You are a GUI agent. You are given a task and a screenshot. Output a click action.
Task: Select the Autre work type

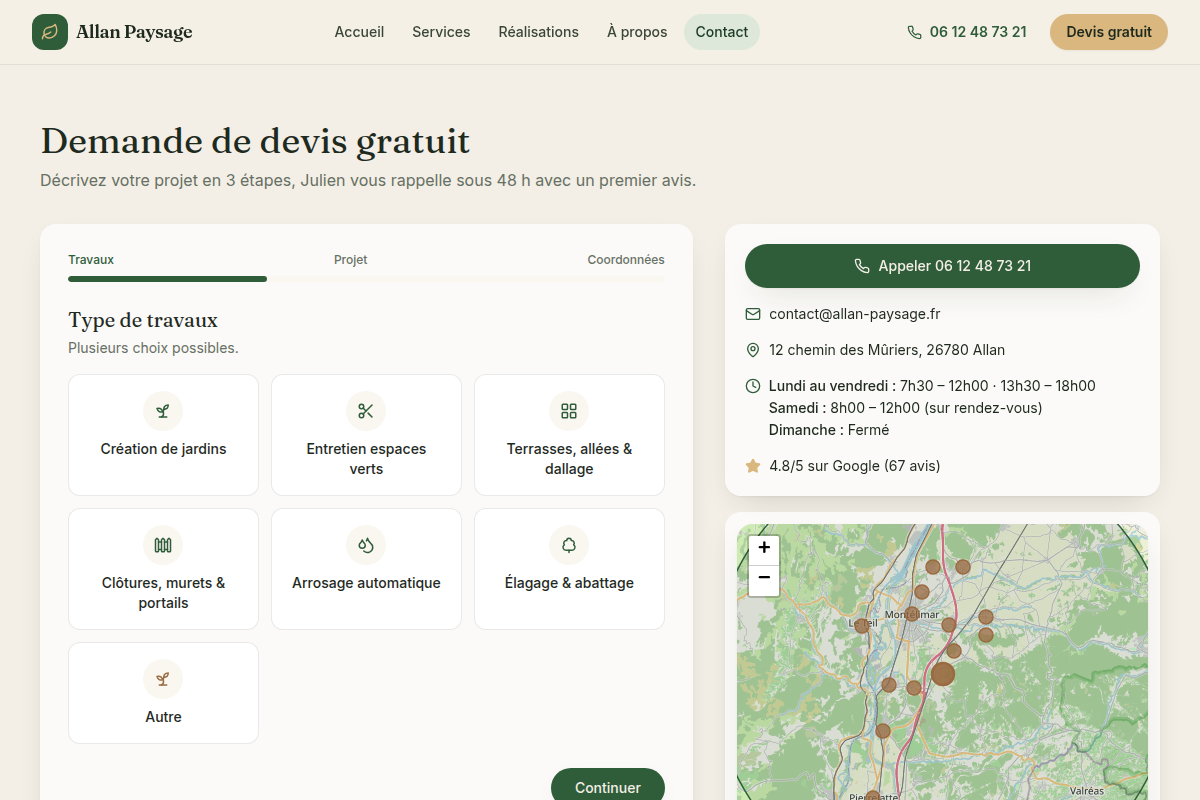coord(163,693)
